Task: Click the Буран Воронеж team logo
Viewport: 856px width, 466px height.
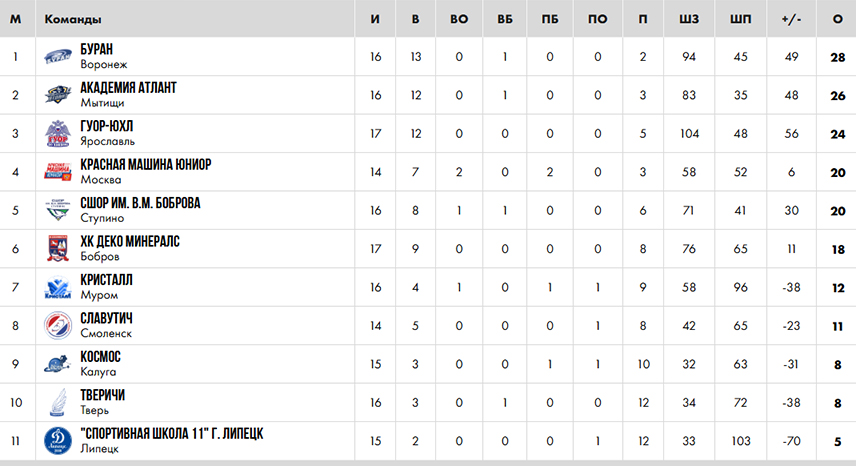Action: tap(58, 57)
